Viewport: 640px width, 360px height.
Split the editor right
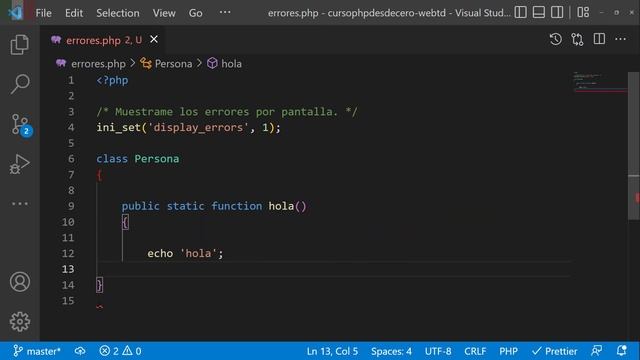click(x=599, y=39)
